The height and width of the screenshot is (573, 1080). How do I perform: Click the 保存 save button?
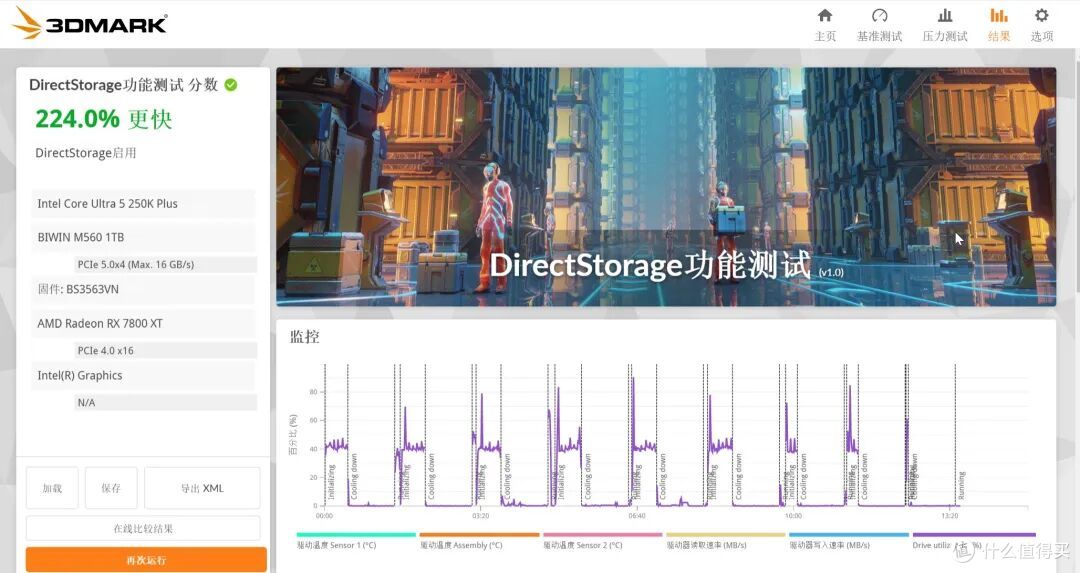(x=111, y=488)
